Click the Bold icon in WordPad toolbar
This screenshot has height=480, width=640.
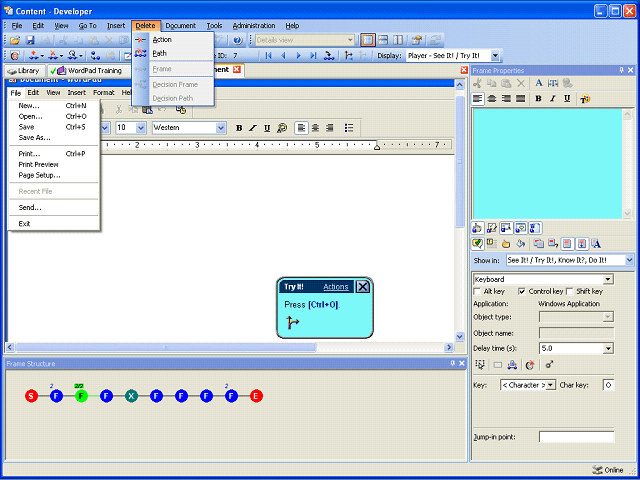click(x=239, y=128)
